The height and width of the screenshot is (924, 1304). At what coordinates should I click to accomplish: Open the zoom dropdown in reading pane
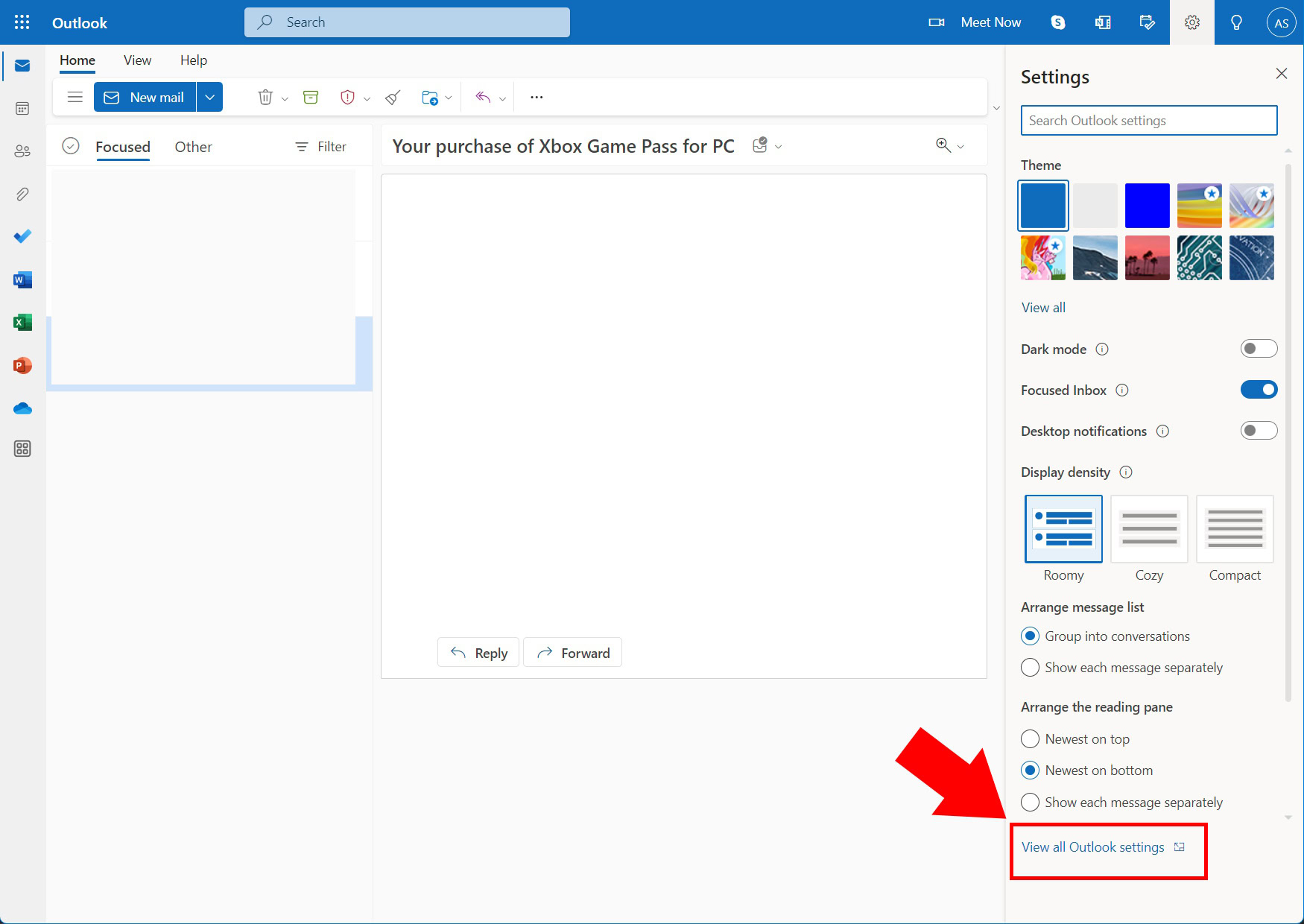[960, 147]
